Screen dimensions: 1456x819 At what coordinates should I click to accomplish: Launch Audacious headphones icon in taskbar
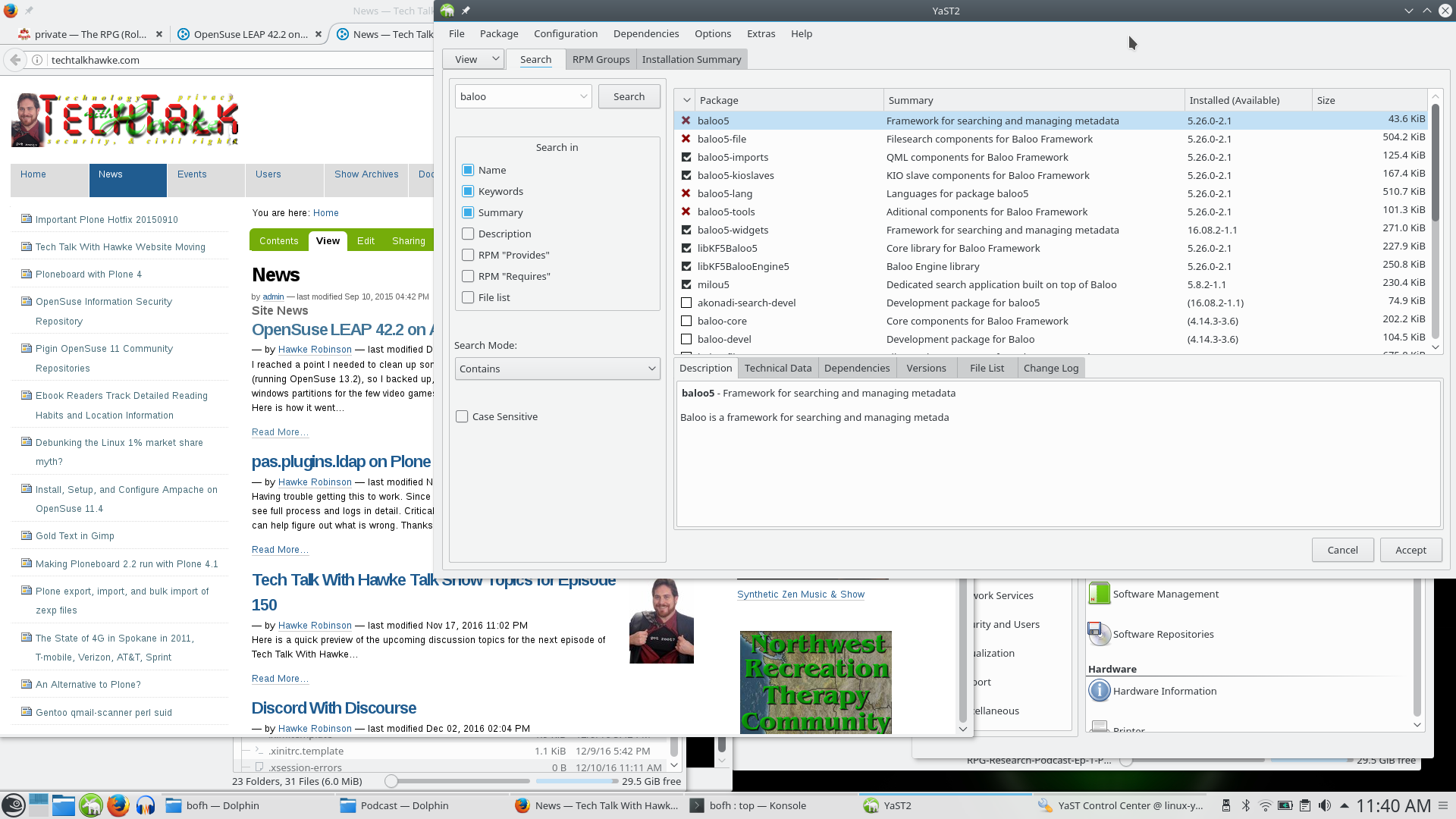pyautogui.click(x=146, y=805)
